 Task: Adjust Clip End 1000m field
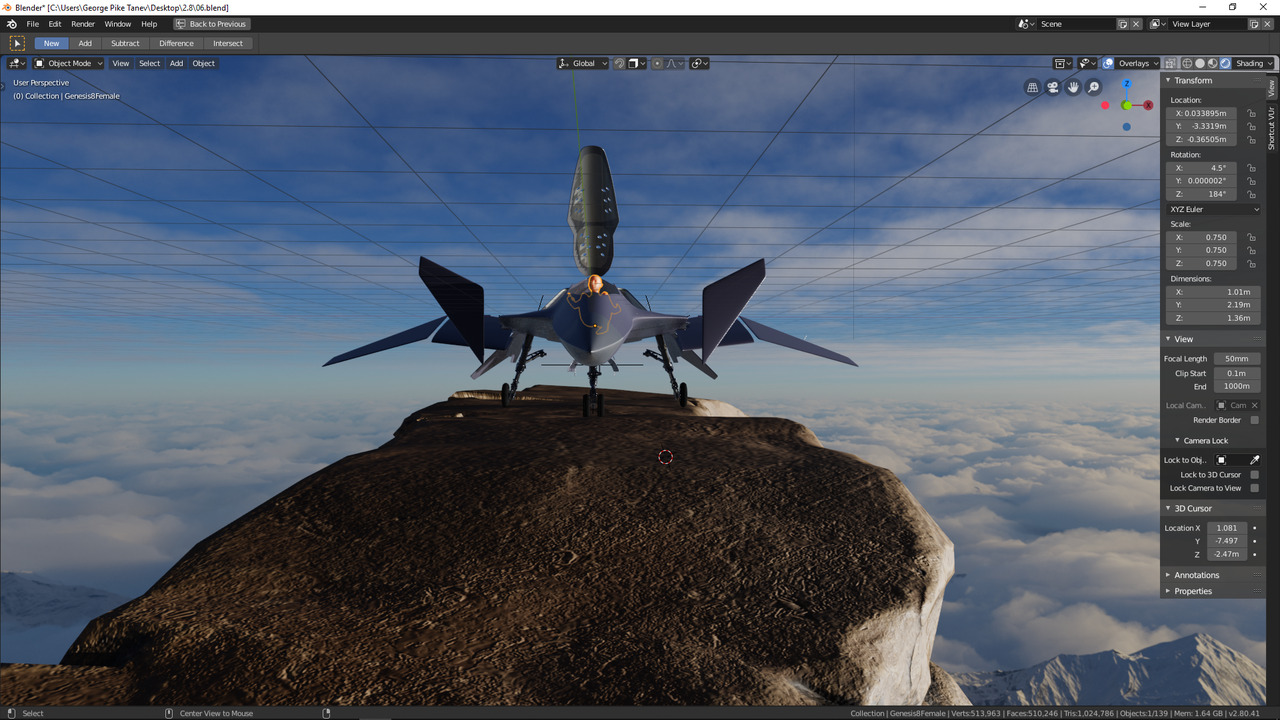tap(1237, 386)
